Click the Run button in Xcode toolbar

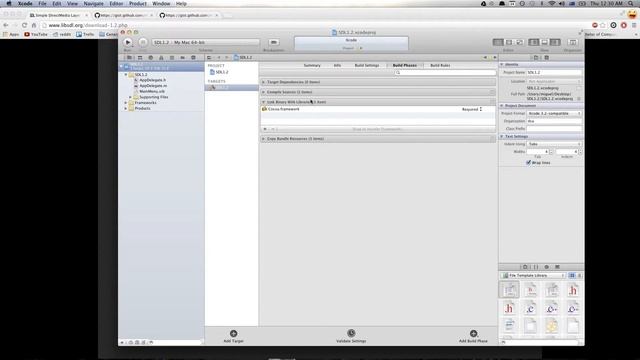tap(128, 42)
